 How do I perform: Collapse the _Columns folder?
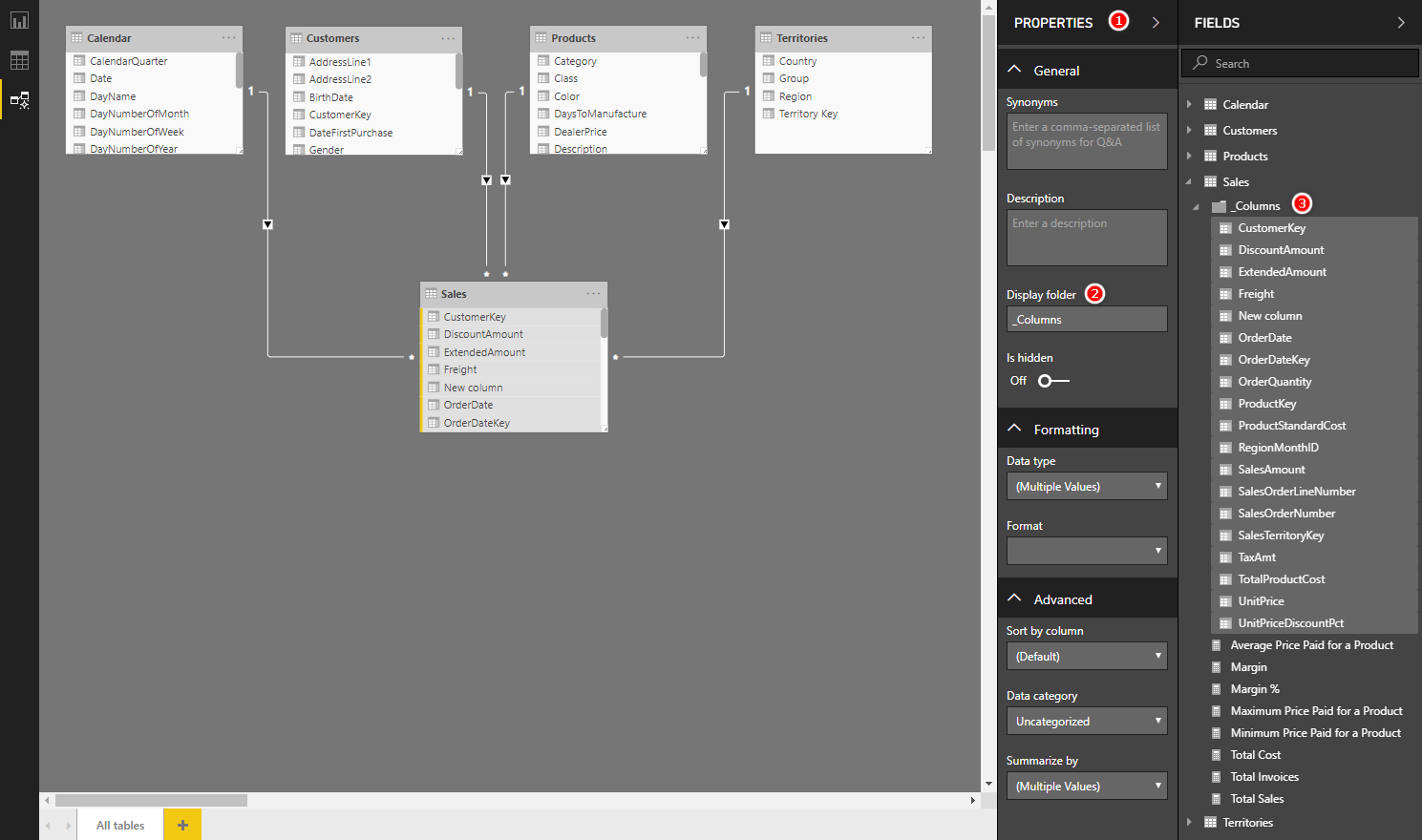coord(1196,206)
